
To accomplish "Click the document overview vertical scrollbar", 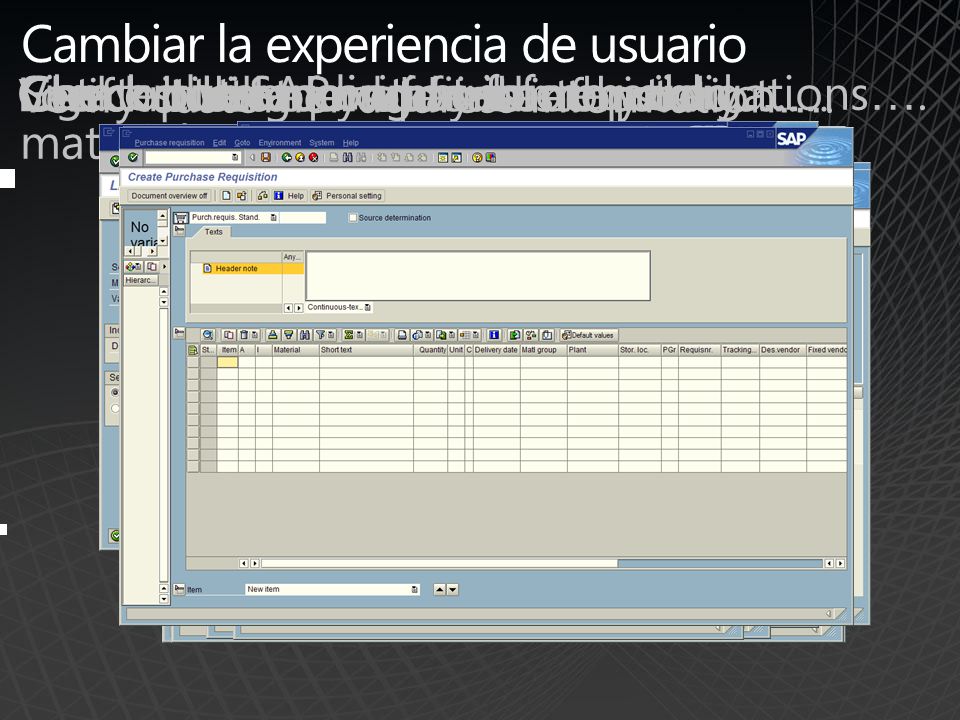I will 163,444.
